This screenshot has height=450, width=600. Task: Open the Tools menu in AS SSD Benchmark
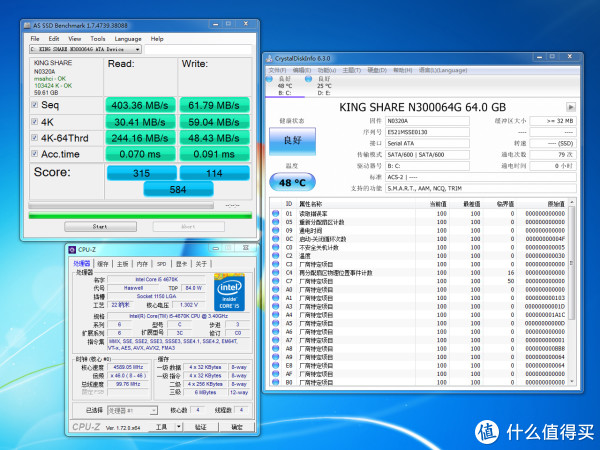click(x=98, y=39)
